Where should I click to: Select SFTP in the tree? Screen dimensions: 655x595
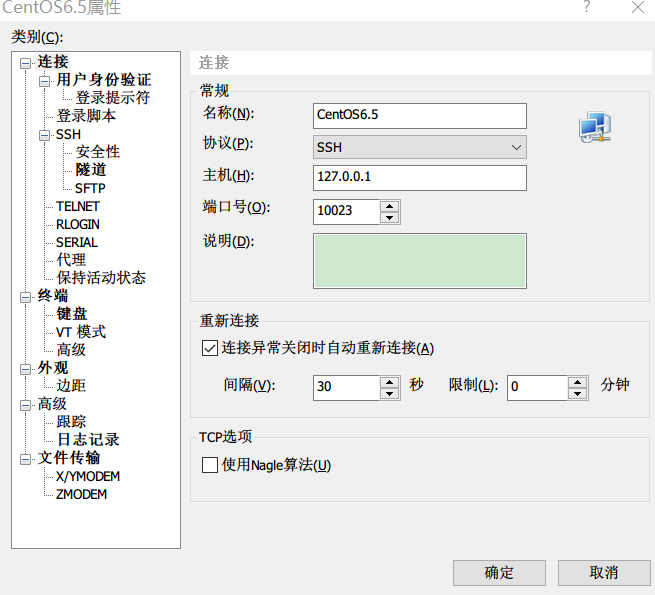coord(90,188)
